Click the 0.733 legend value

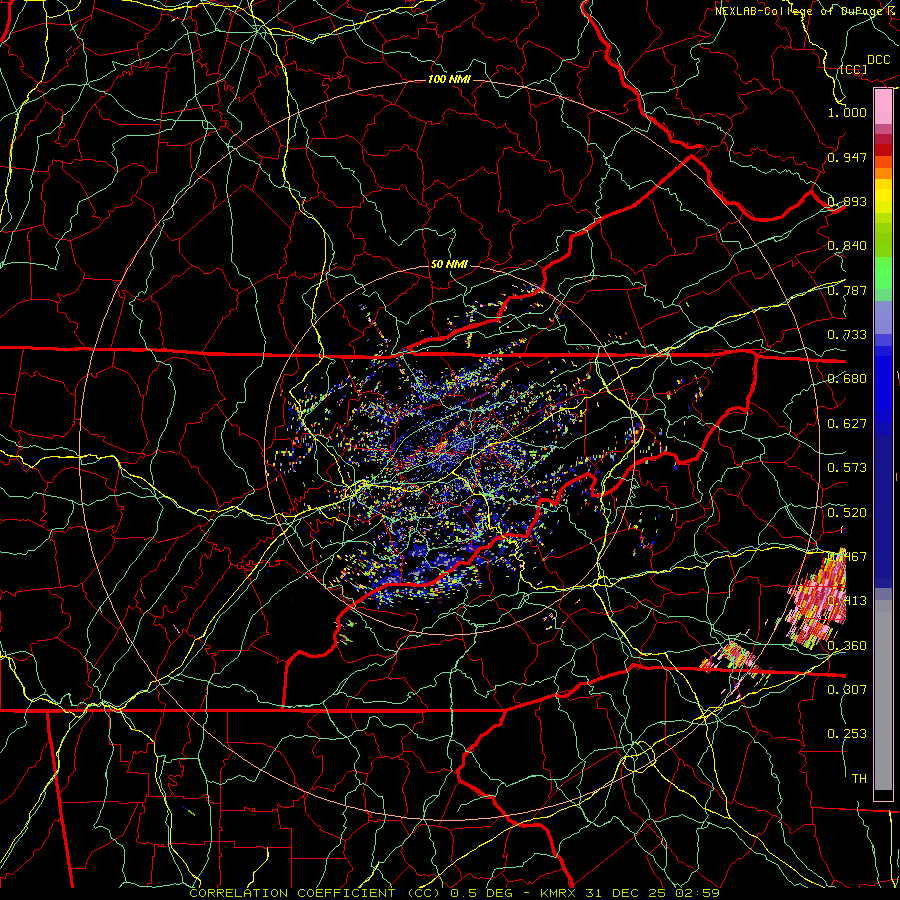point(847,335)
